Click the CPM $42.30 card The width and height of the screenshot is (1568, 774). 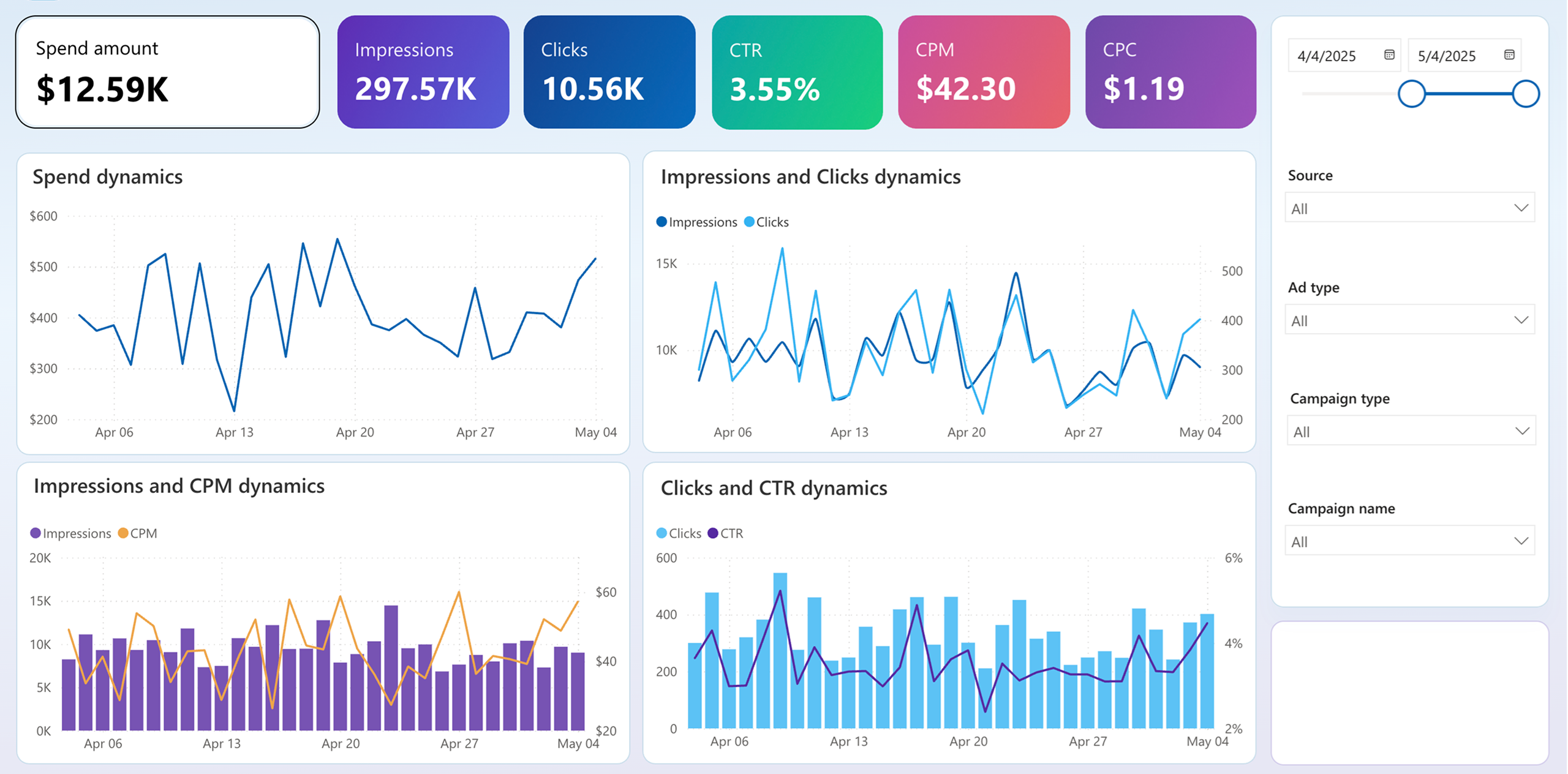tap(984, 72)
